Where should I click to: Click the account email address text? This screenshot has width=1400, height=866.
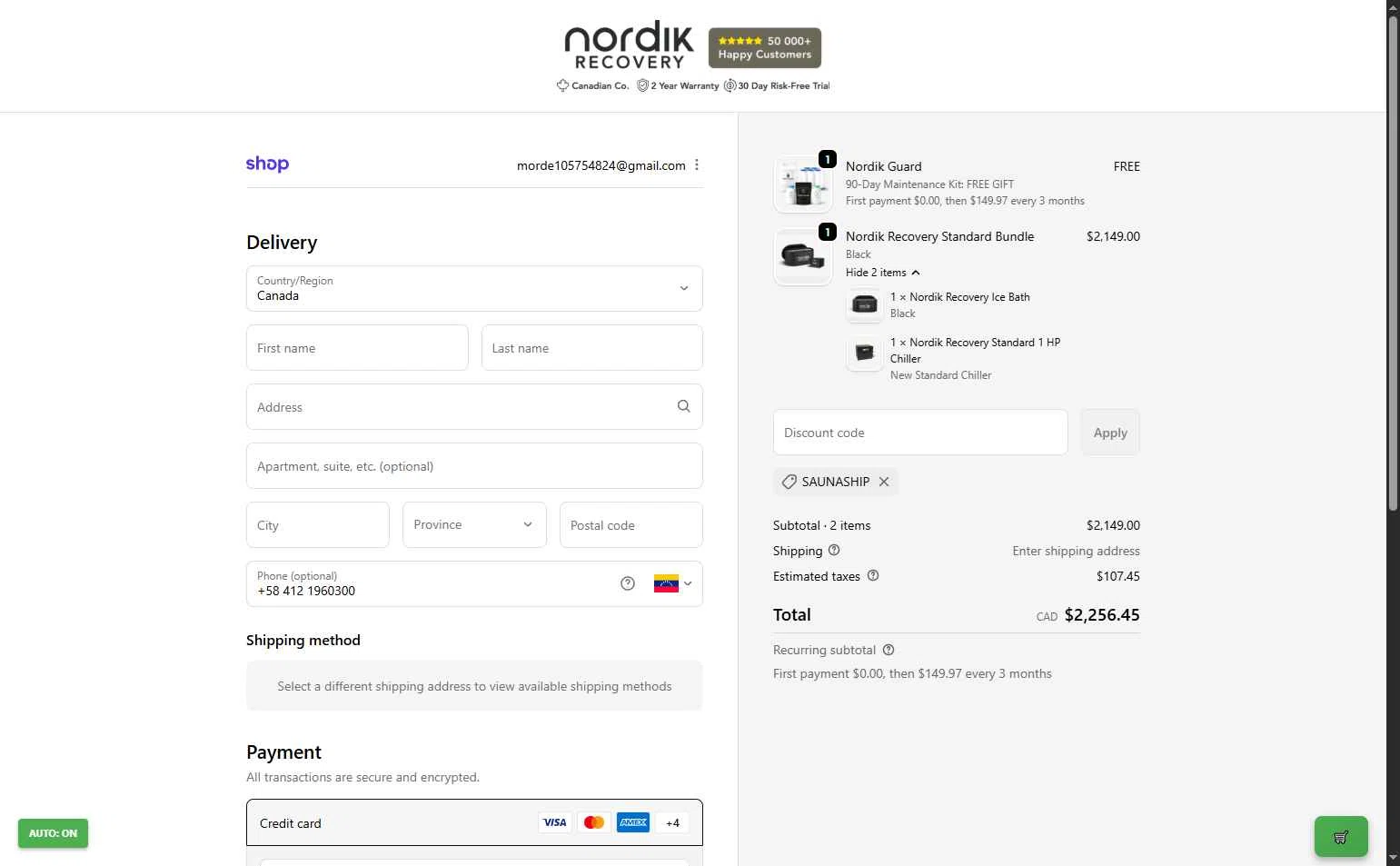pos(601,165)
